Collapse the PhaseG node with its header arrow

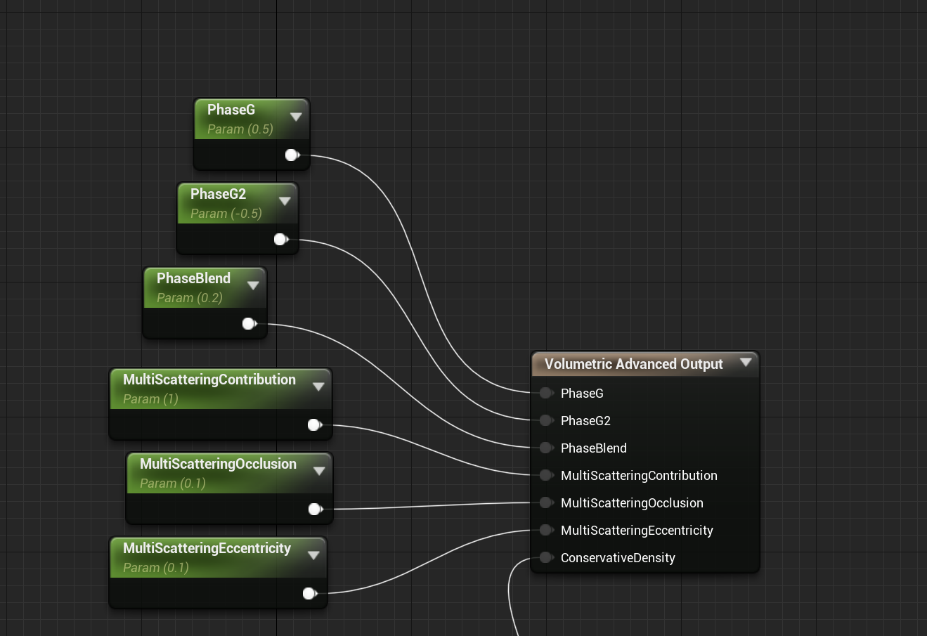(296, 115)
